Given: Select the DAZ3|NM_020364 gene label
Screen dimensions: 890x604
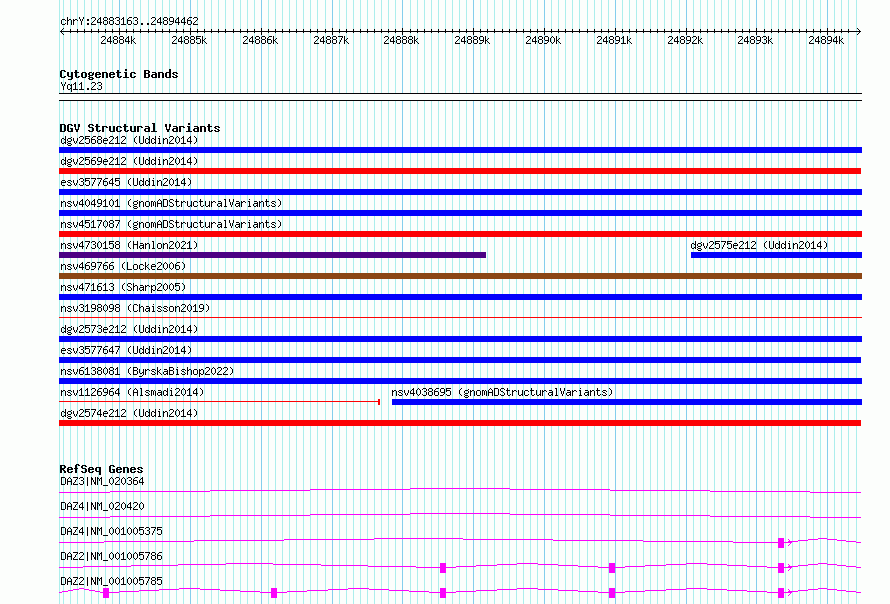Looking at the screenshot, I should (102, 481).
